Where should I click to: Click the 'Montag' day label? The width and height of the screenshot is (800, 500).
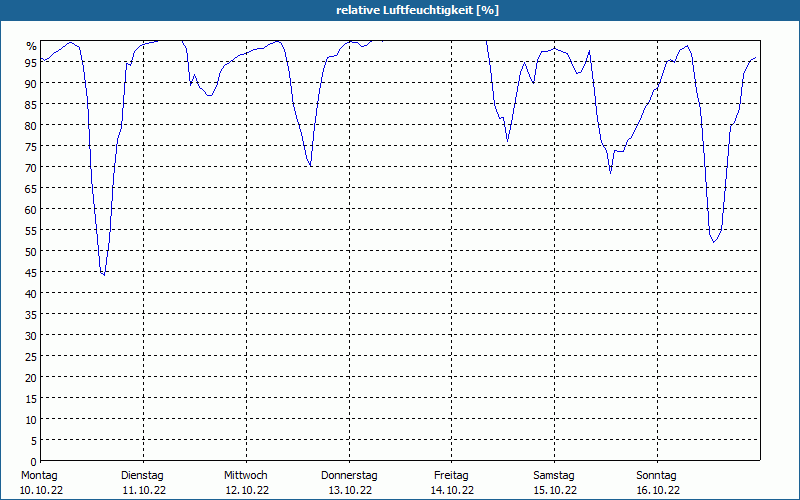coord(39,475)
